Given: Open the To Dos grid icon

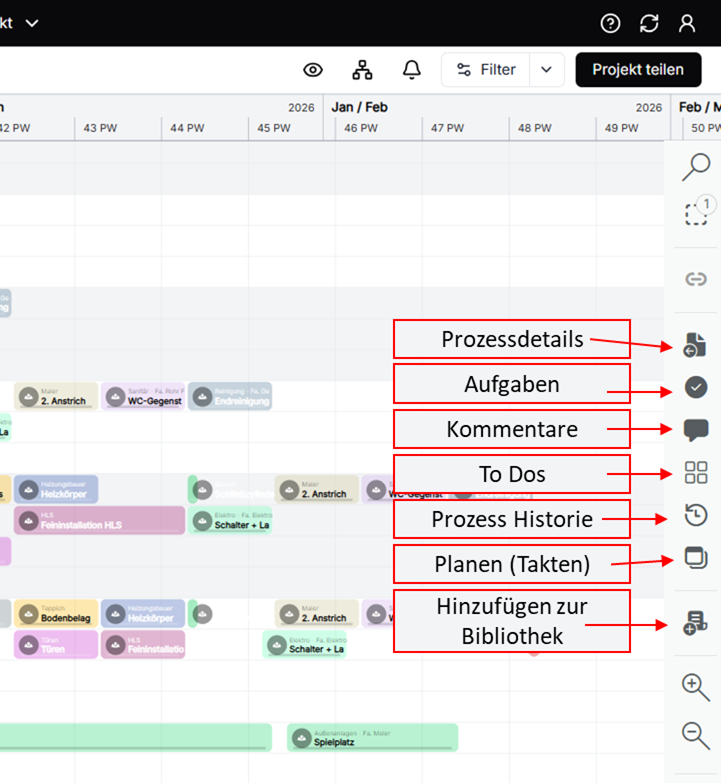Looking at the screenshot, I should 696,472.
